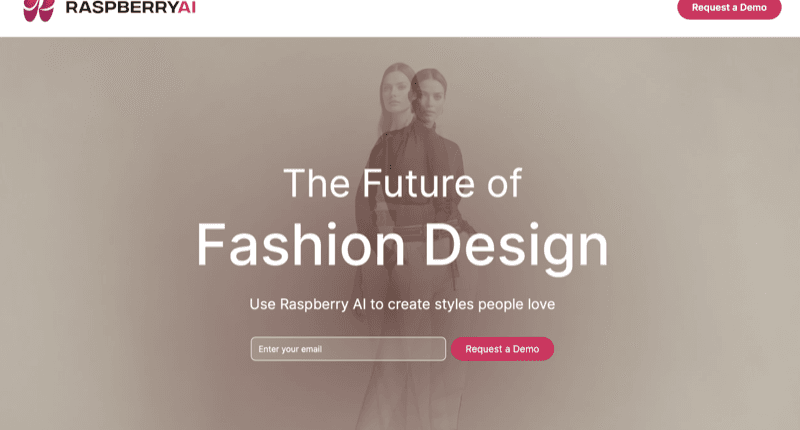Click the Raspberry AI logo icon
This screenshot has width=800, height=430.
click(39, 9)
